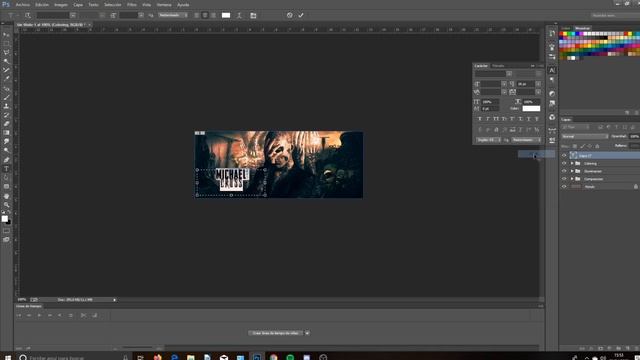This screenshot has height=360, width=640.
Task: Set center text alignment in the options bar
Action: 205,16
